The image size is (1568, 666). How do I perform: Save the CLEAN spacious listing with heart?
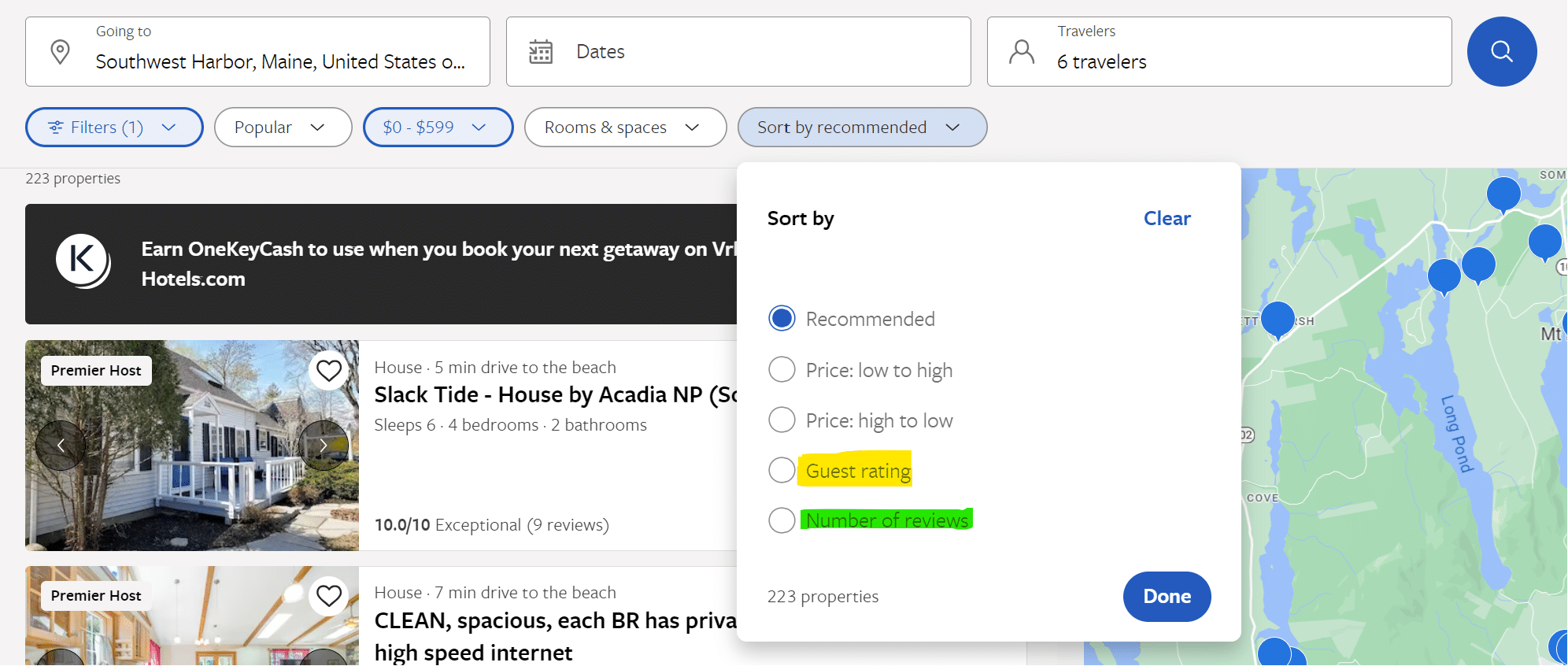click(329, 596)
